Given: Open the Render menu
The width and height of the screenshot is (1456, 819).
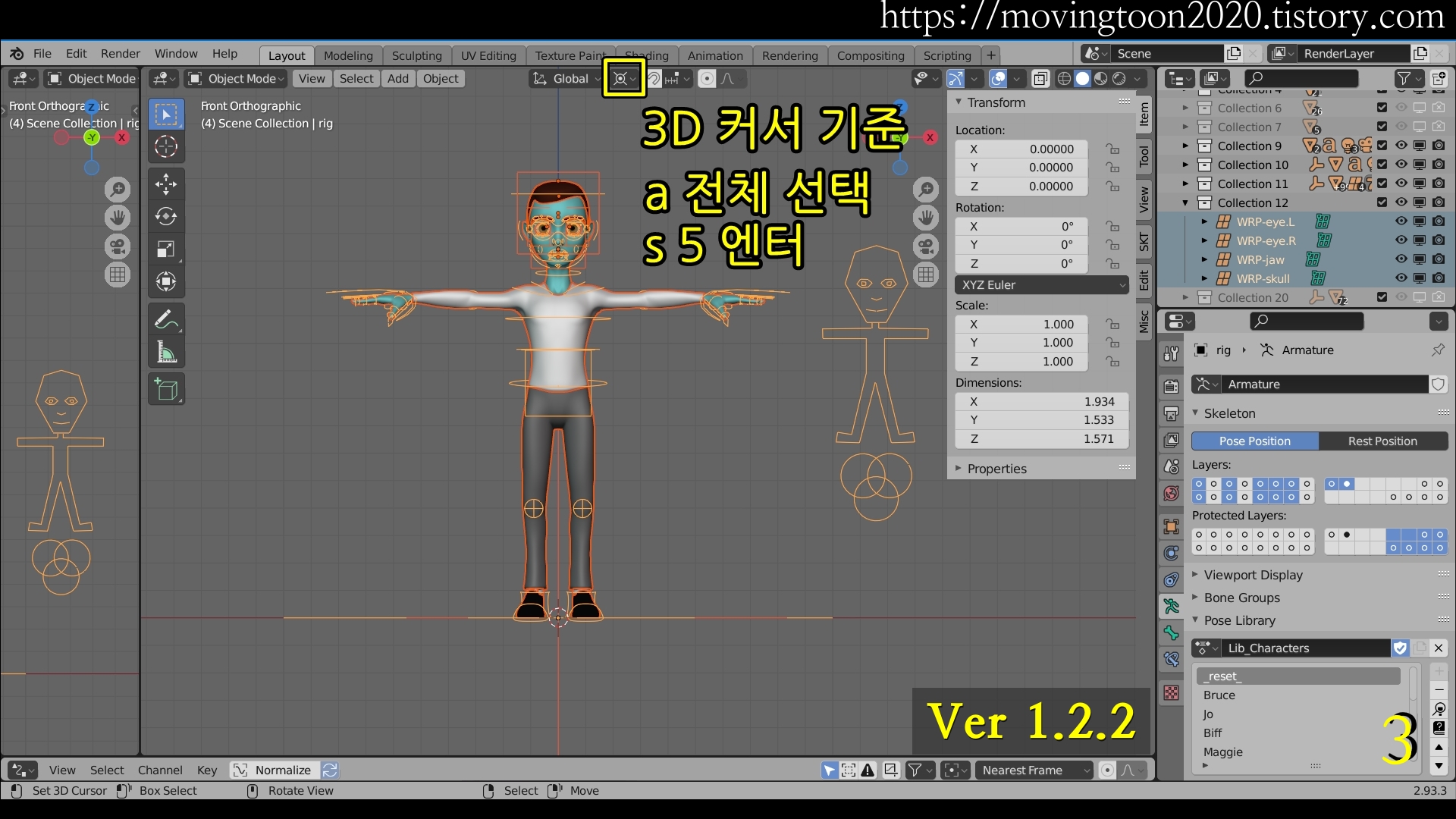Looking at the screenshot, I should point(121,54).
